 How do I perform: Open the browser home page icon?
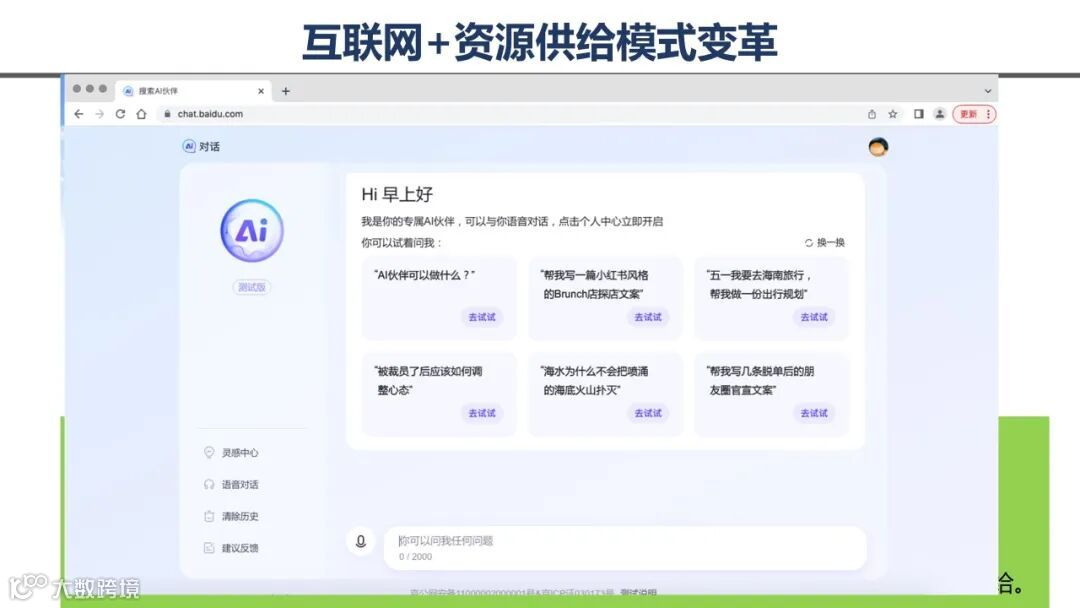[x=141, y=114]
